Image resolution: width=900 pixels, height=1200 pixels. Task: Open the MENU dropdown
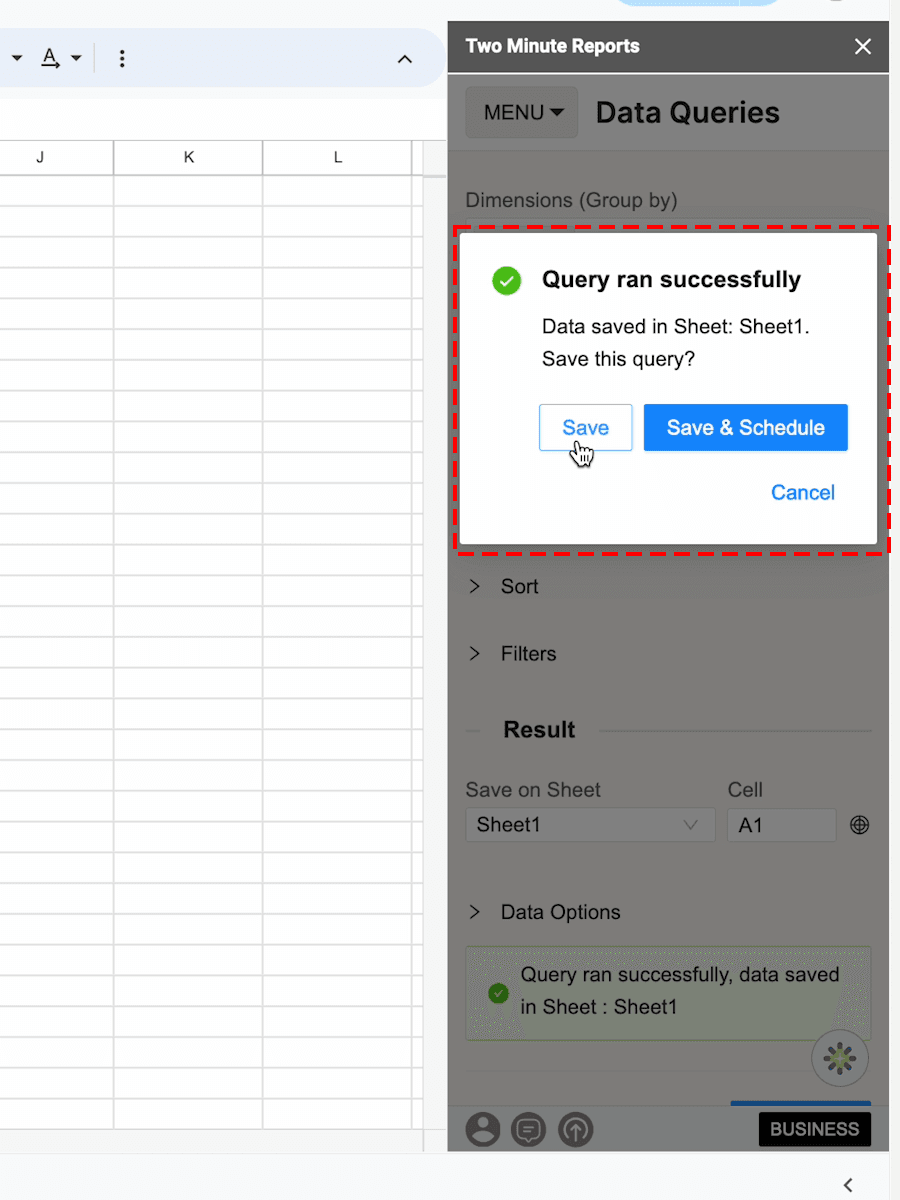point(522,113)
